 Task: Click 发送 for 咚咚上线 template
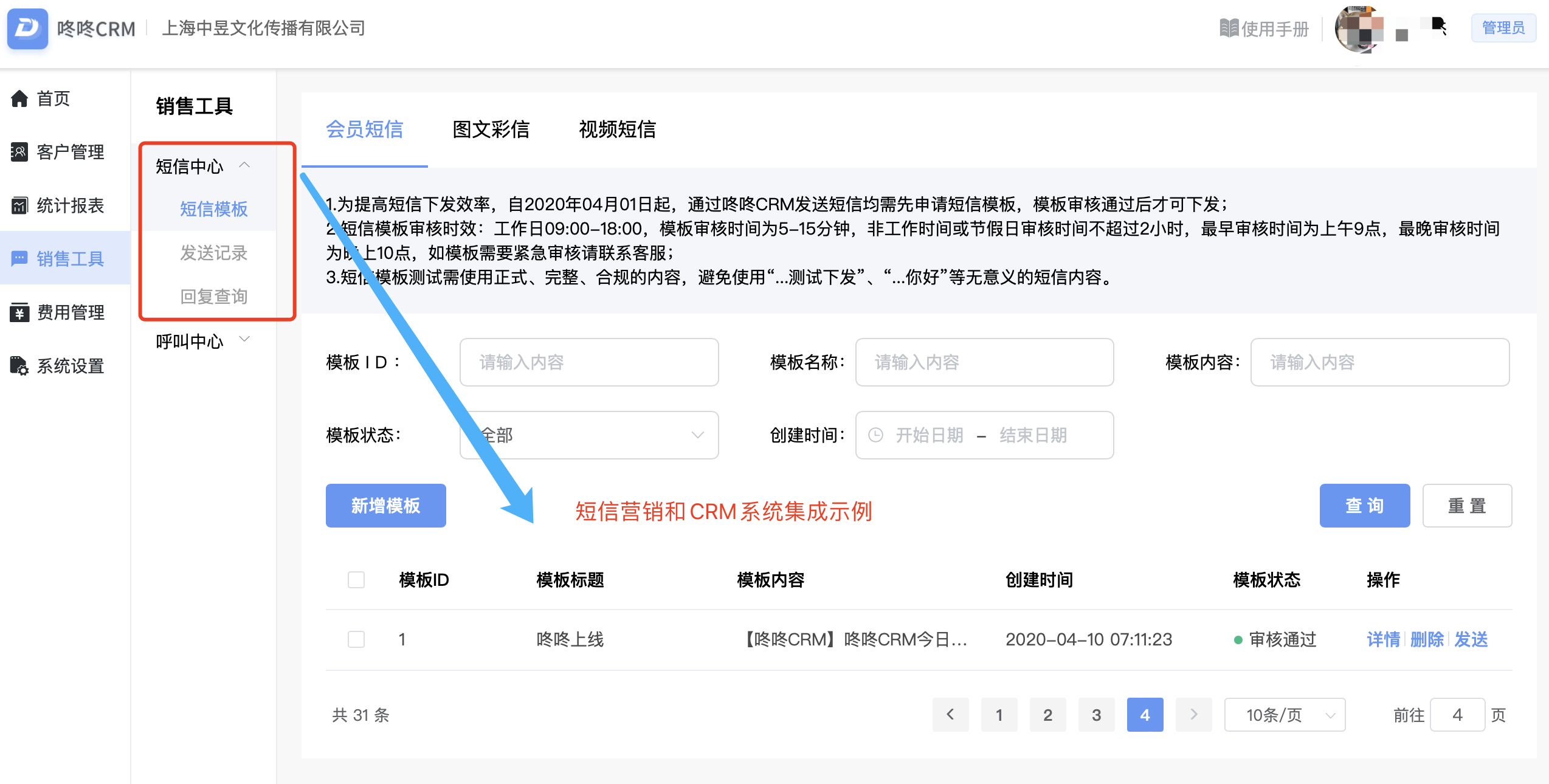(x=1471, y=639)
